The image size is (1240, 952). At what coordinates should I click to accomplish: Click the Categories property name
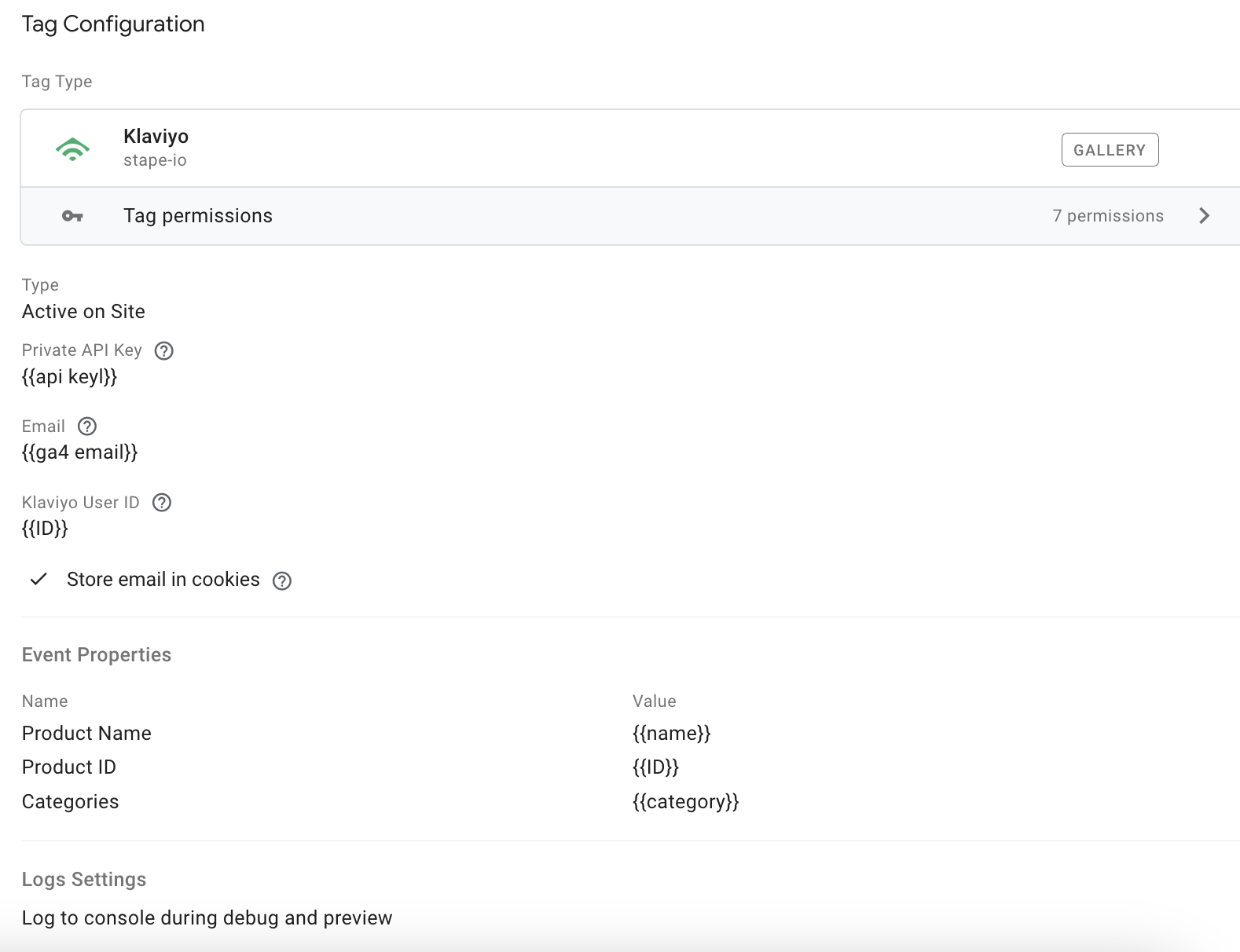70,802
